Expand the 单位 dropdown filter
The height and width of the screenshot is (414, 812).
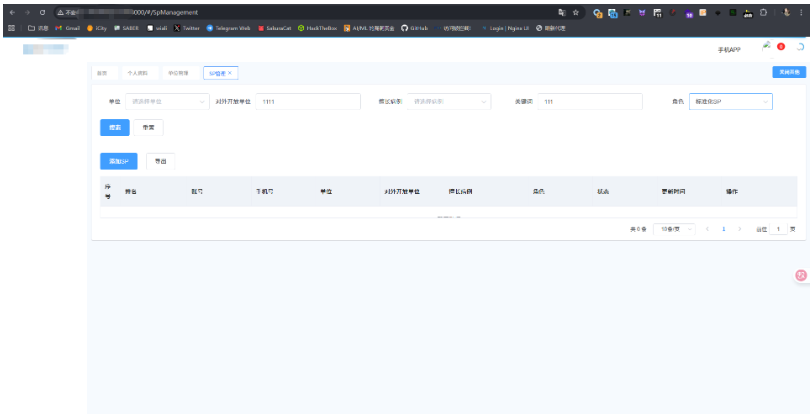(167, 102)
